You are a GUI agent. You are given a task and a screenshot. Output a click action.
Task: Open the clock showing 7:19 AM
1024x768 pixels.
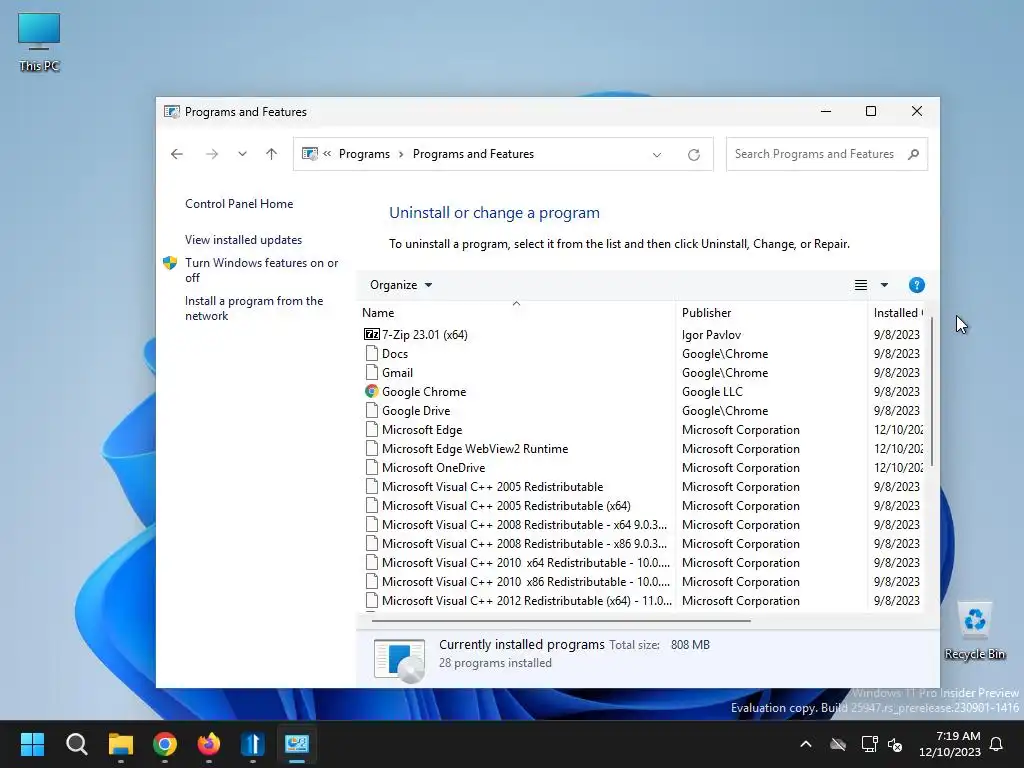click(x=950, y=744)
